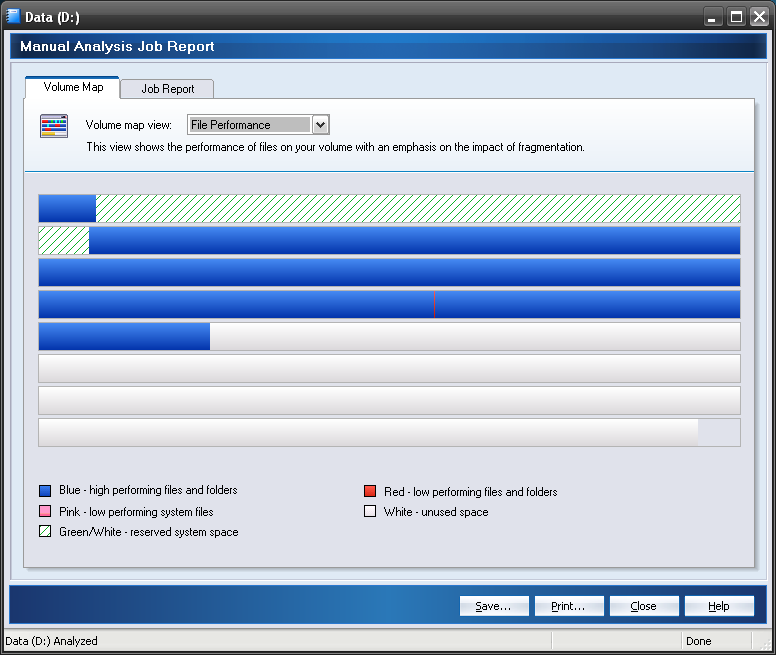Viewport: 776px width, 655px height.
Task: Click the volume map view icon
Action: point(54,126)
